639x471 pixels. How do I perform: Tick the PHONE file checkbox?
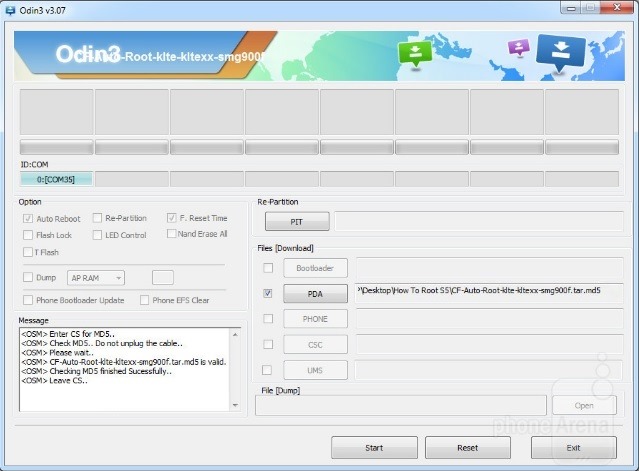click(x=268, y=319)
